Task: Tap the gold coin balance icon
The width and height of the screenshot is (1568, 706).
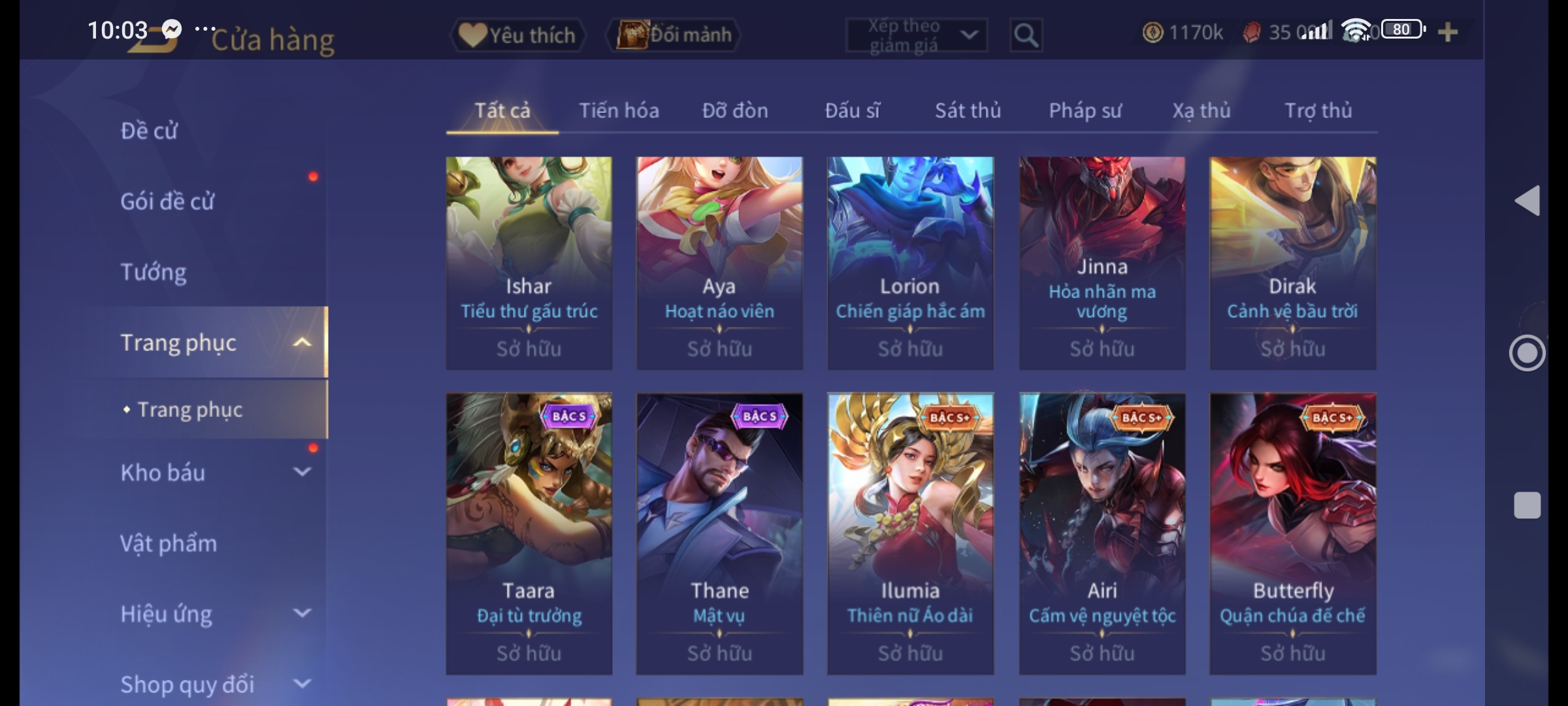Action: (x=1152, y=32)
